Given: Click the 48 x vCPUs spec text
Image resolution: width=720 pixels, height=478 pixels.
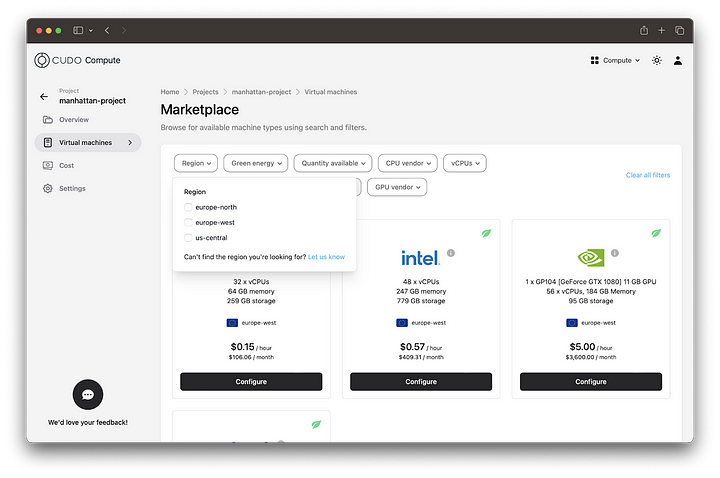Looking at the screenshot, I should [421, 281].
